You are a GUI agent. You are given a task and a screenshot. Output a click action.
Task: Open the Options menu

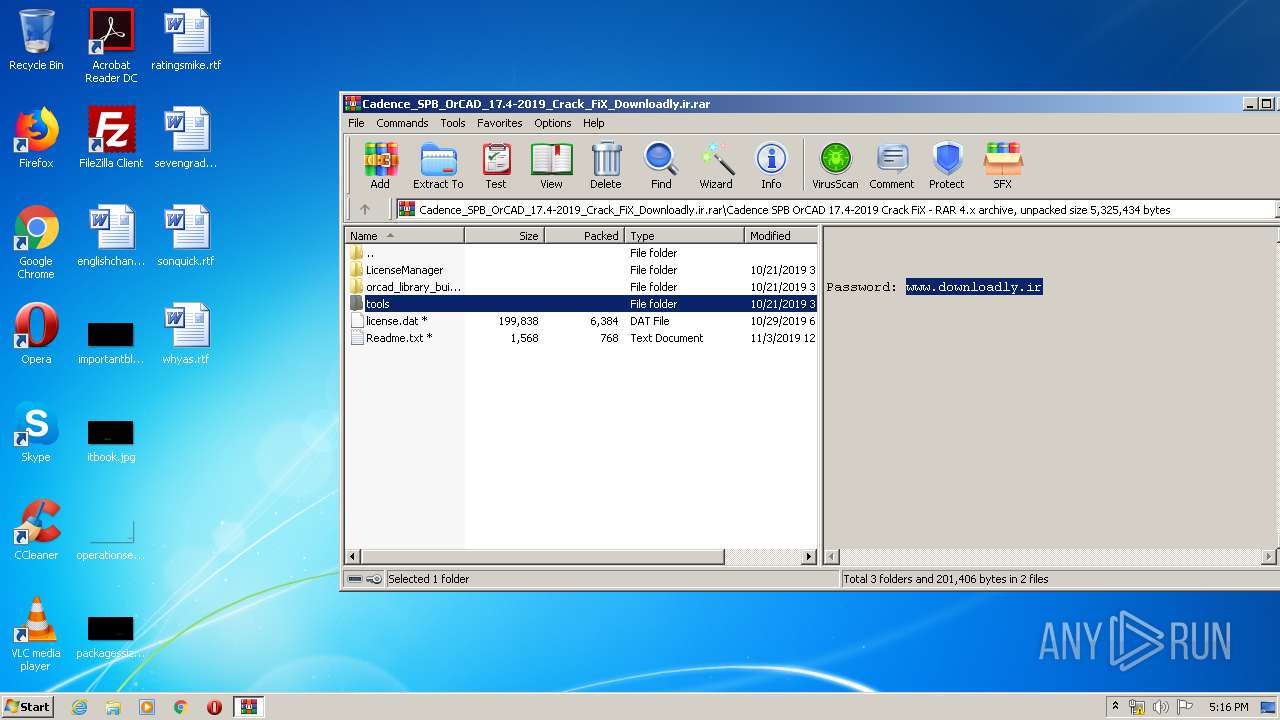click(x=553, y=123)
